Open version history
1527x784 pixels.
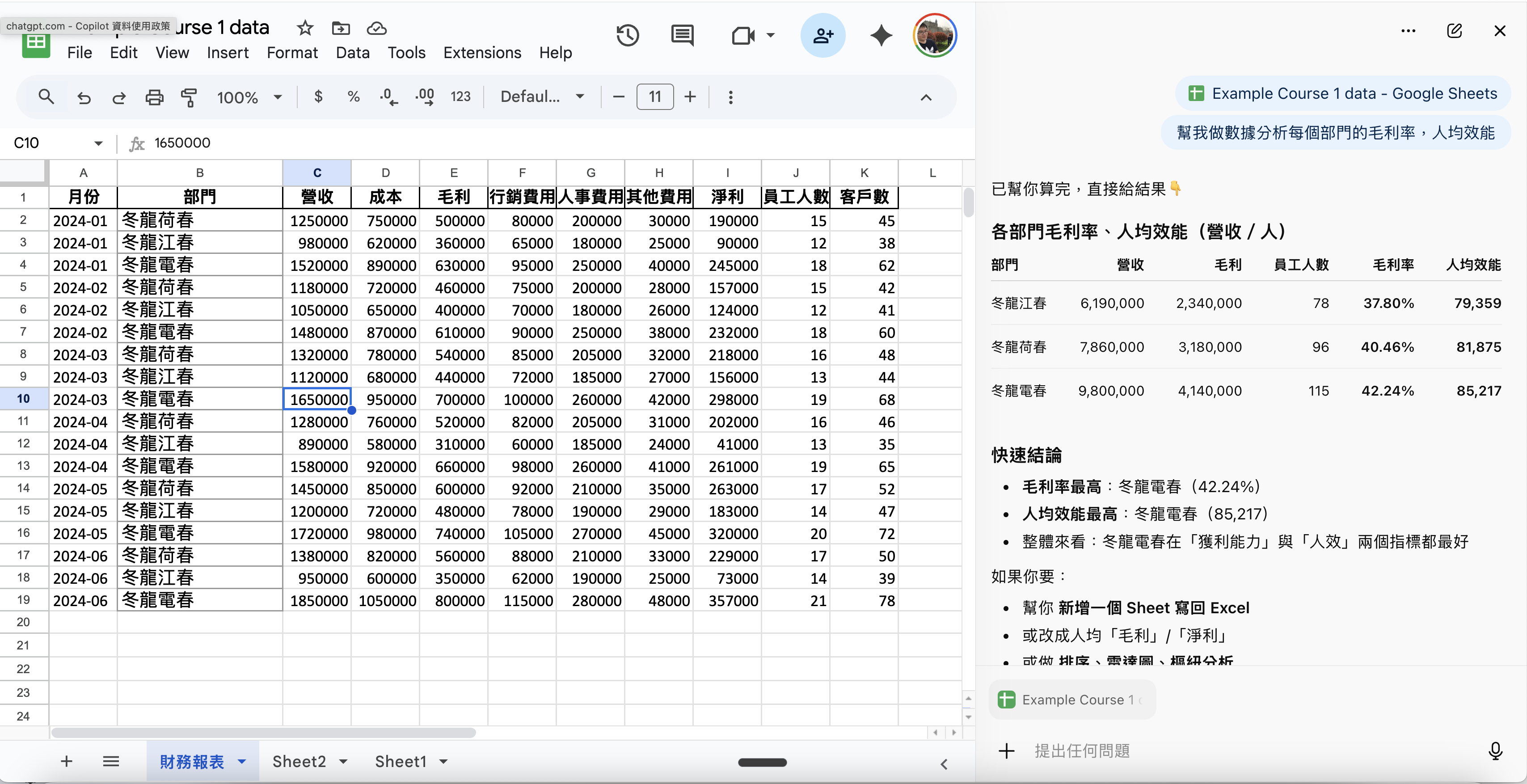tap(628, 35)
